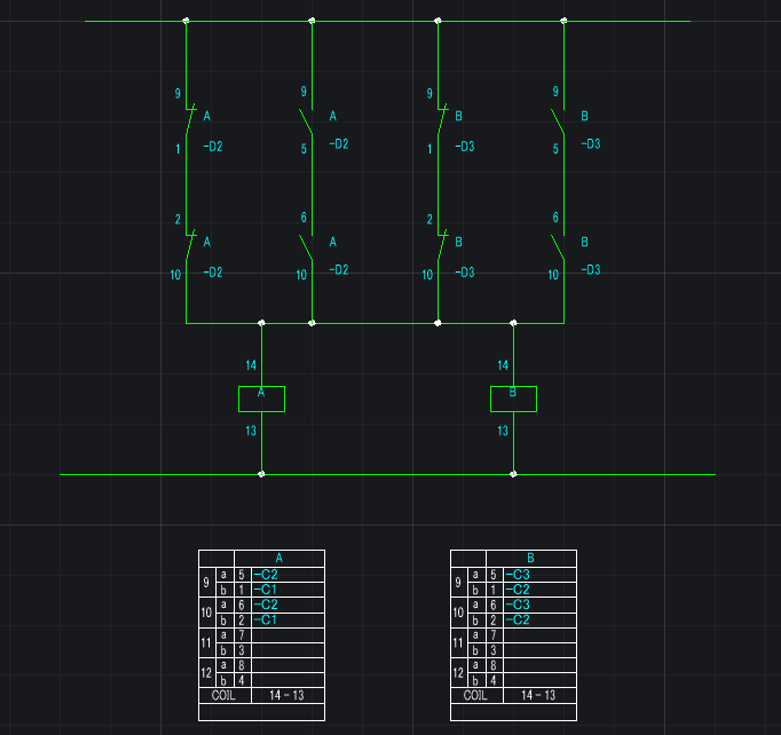781x735 pixels.
Task: Select -C3 in row 10a of table B
Action: coord(518,605)
